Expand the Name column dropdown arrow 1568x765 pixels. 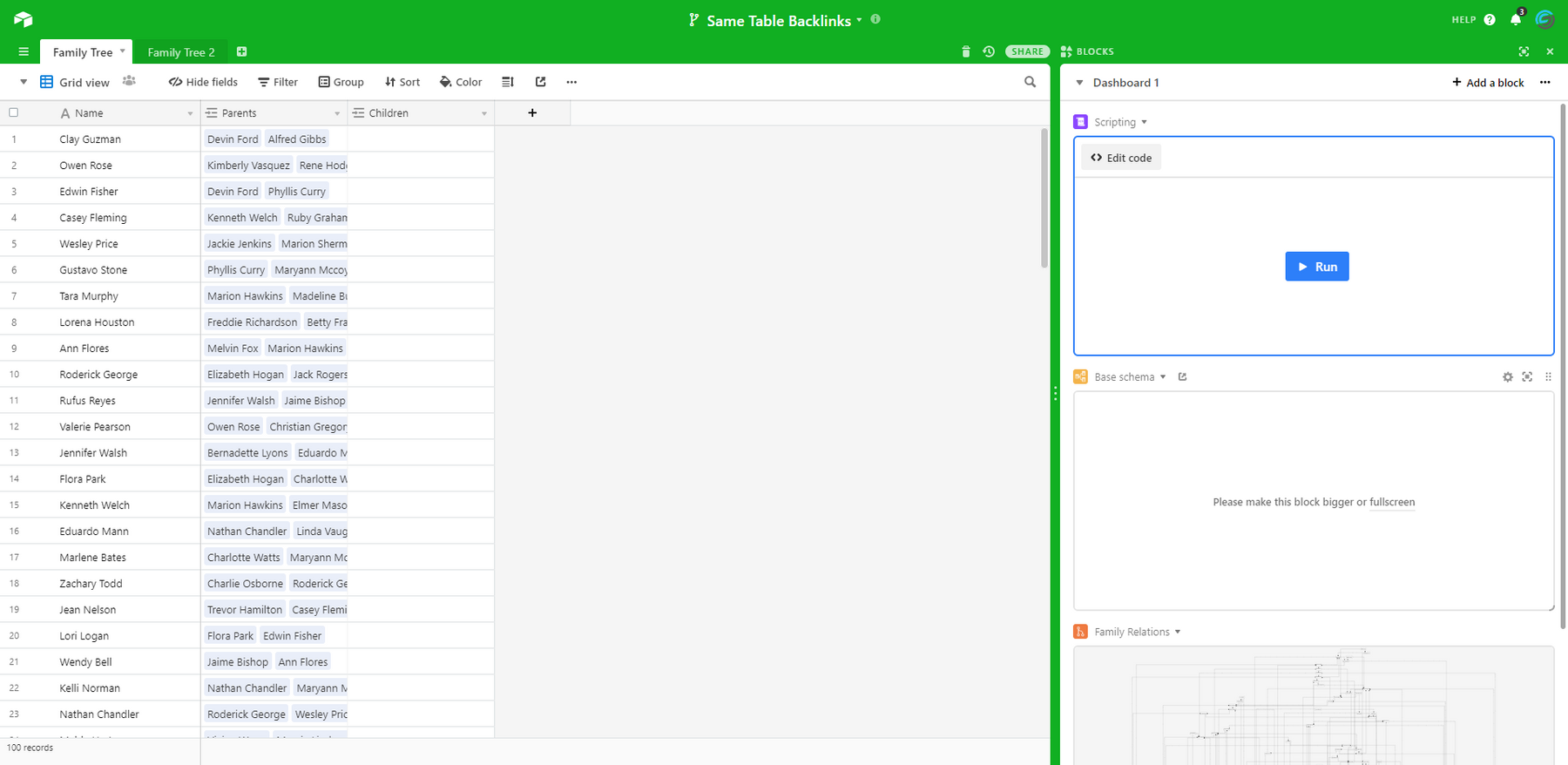click(x=190, y=113)
